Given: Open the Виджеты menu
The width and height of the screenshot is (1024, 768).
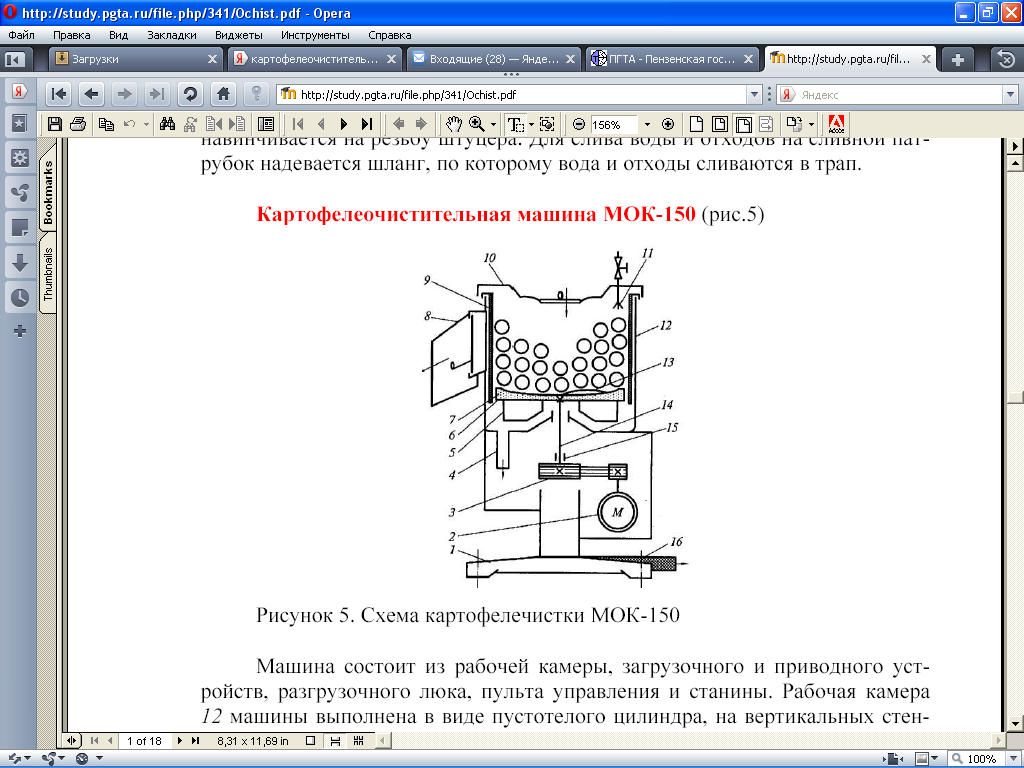Looking at the screenshot, I should (238, 35).
